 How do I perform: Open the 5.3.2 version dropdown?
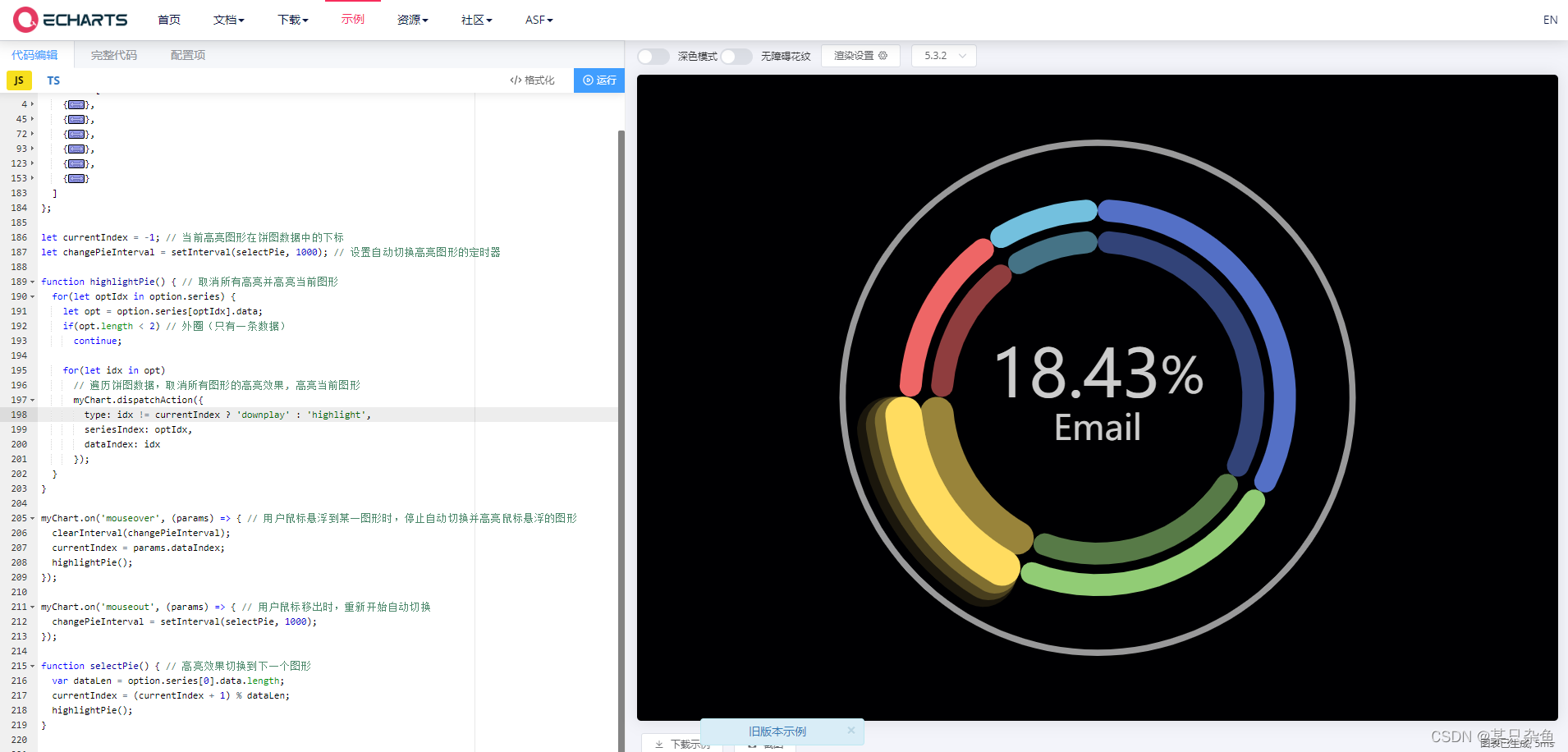click(944, 56)
